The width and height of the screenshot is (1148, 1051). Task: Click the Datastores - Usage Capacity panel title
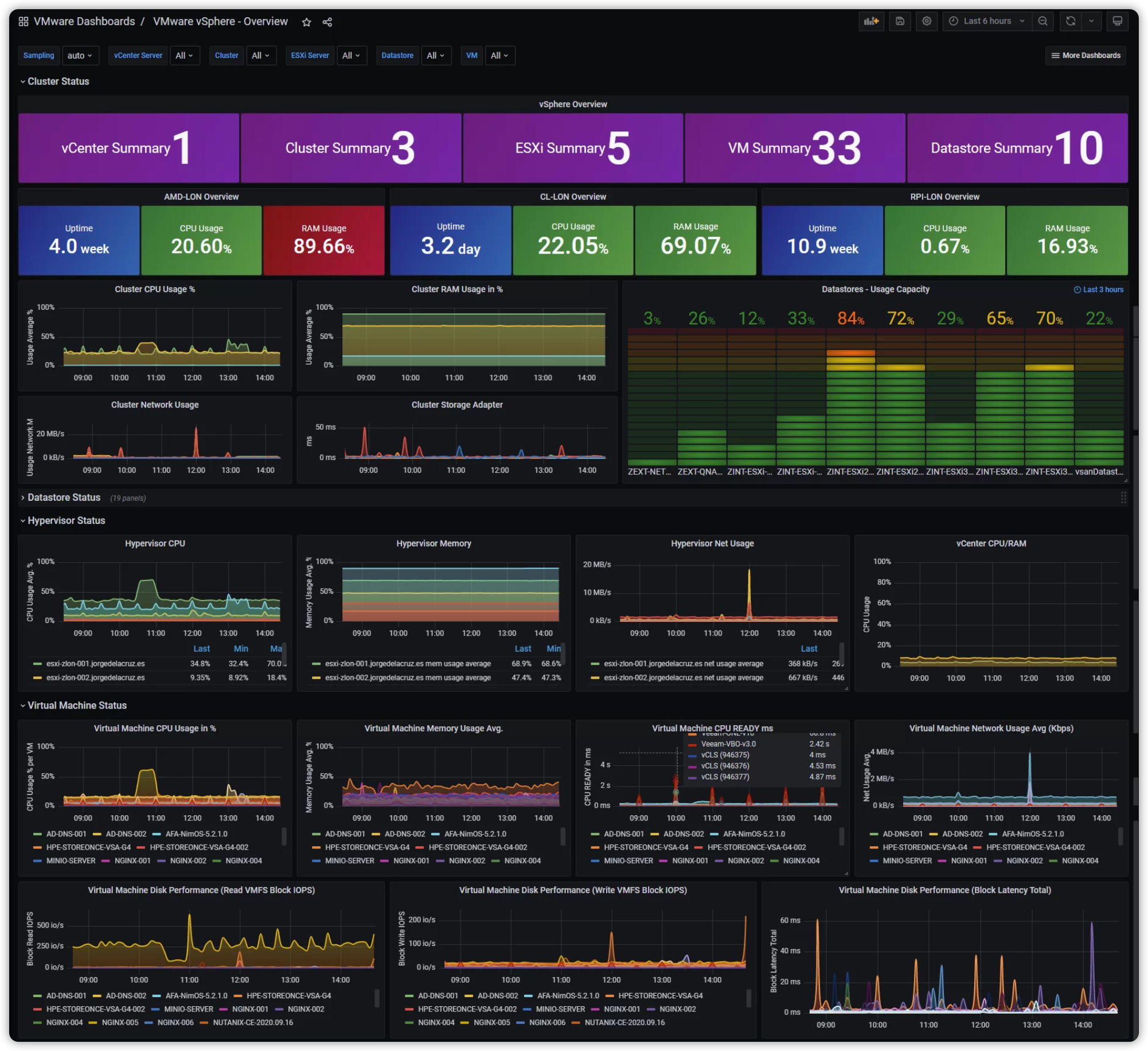click(x=876, y=290)
